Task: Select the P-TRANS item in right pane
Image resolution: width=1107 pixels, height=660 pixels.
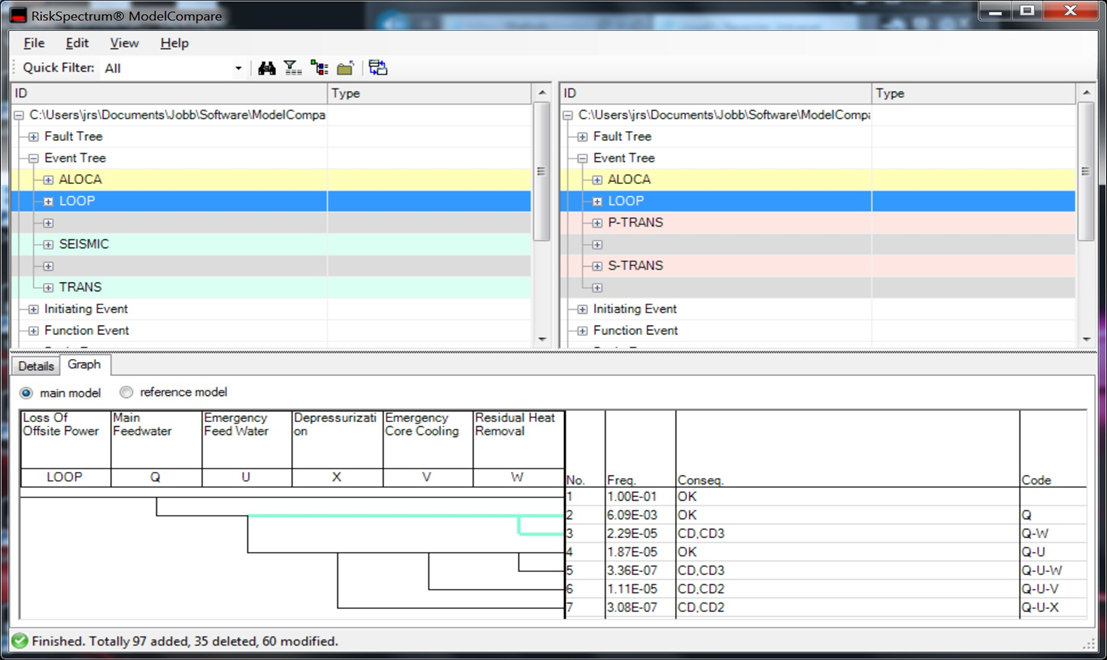Action: 635,223
